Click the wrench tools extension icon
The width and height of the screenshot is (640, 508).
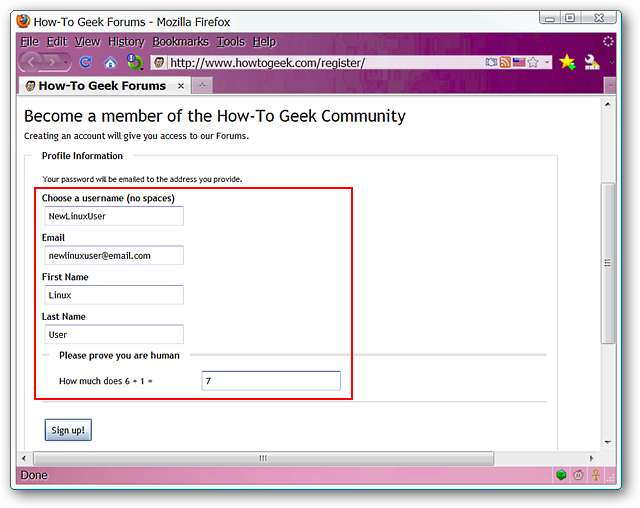point(591,62)
